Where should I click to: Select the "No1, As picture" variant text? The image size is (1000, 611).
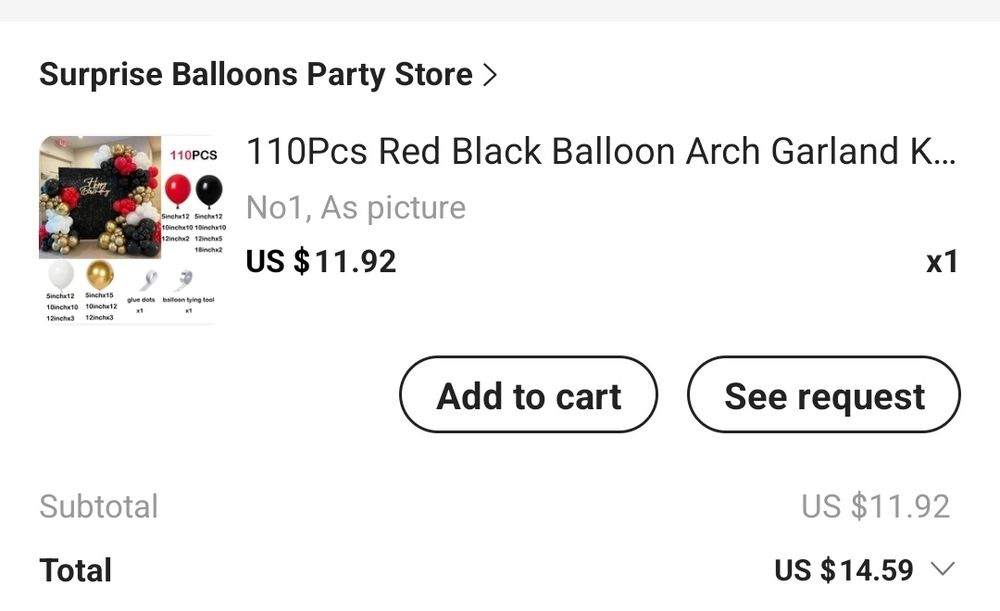355,208
